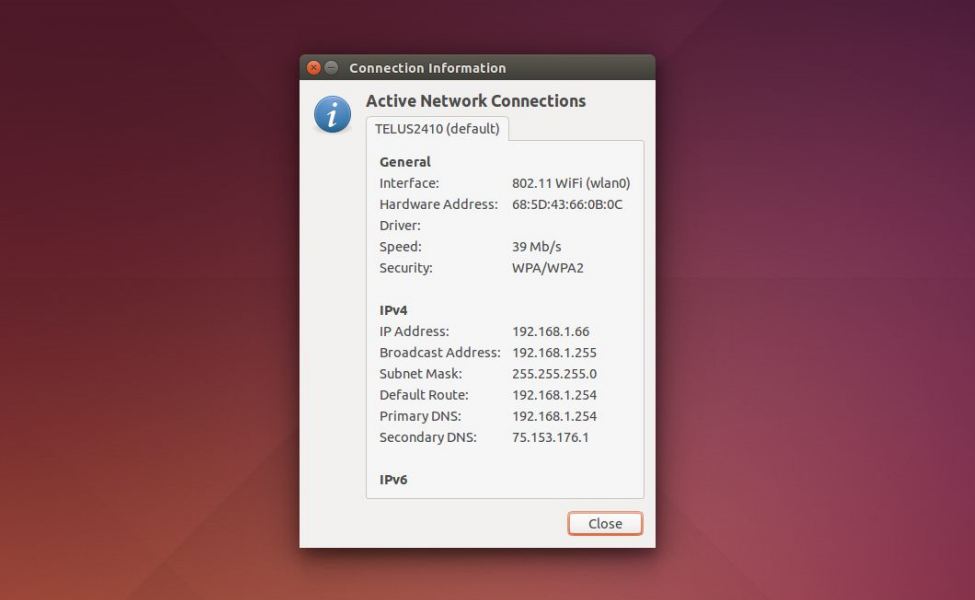The image size is (975, 600).
Task: Click the blue information icon
Action: (x=332, y=114)
